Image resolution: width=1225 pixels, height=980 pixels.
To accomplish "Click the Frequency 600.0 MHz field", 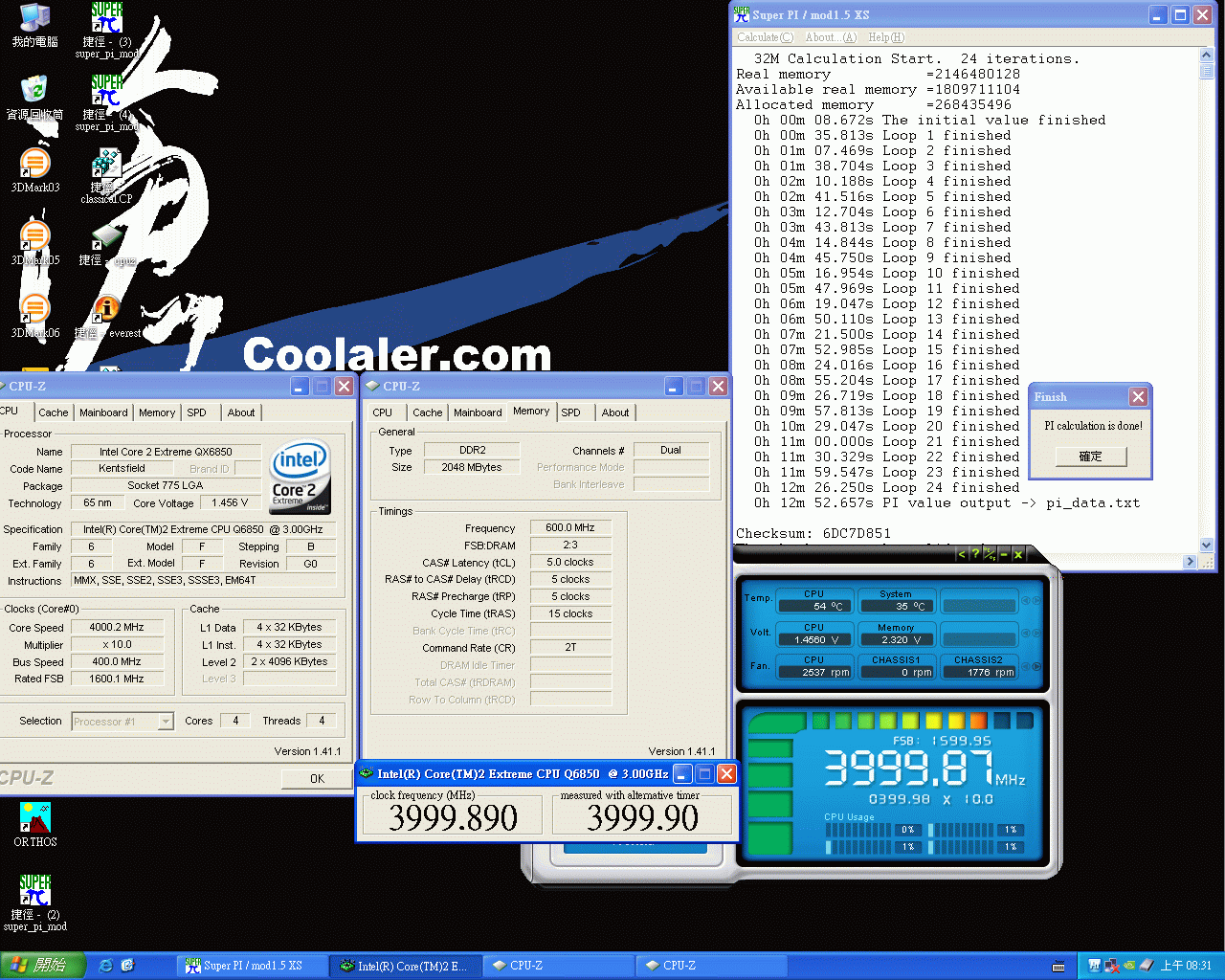I will [x=570, y=528].
